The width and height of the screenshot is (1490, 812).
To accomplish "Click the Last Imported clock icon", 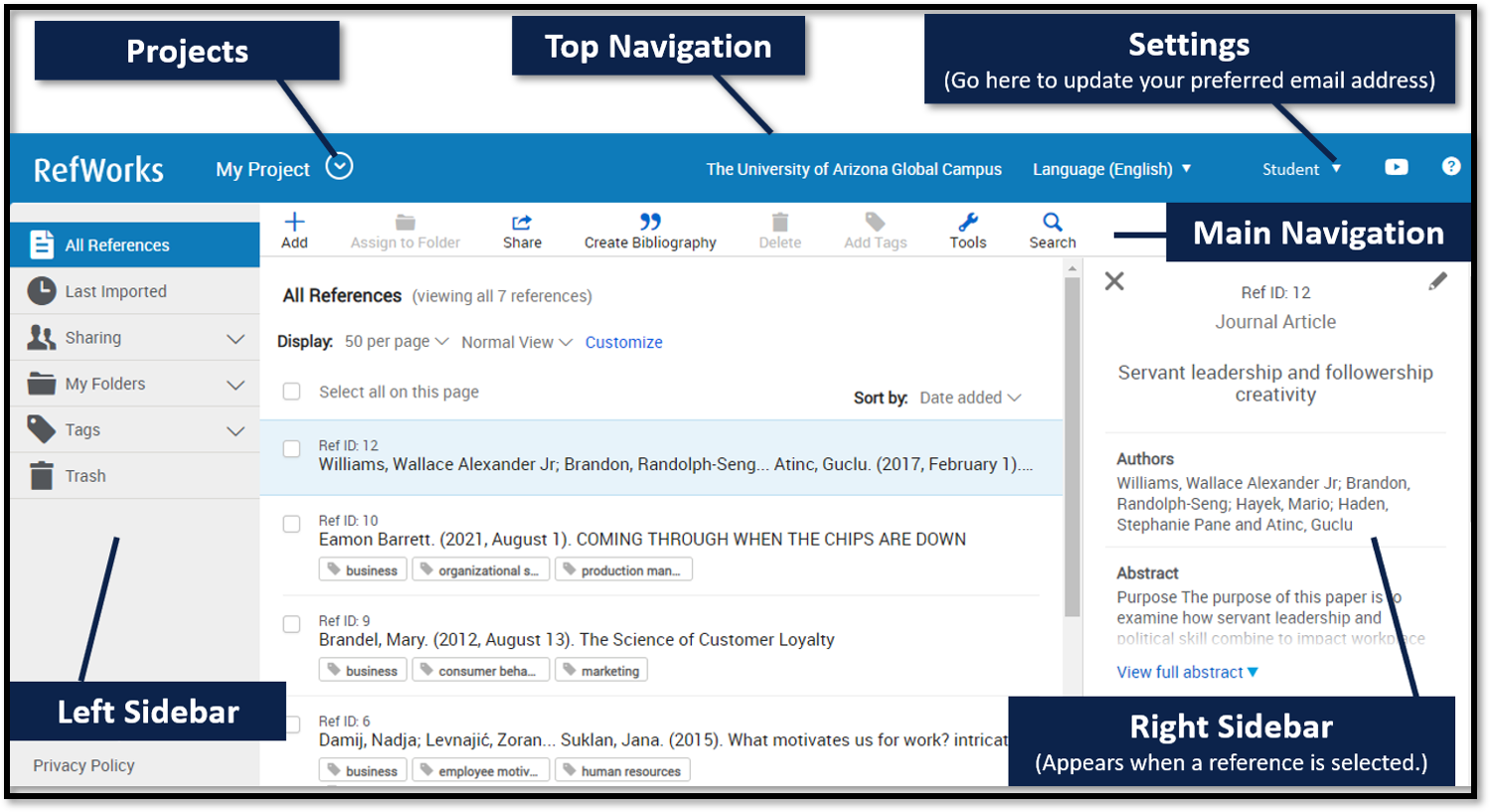I will pyautogui.click(x=42, y=291).
